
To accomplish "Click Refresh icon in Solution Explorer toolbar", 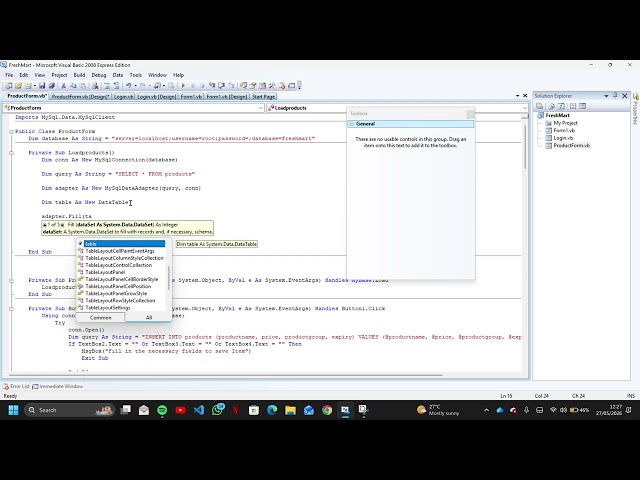I will click(561, 106).
